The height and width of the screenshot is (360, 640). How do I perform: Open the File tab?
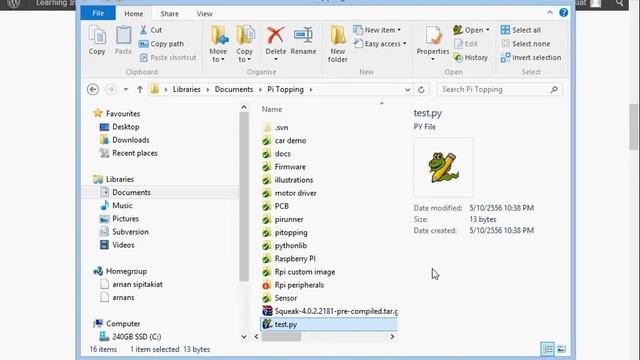click(x=98, y=13)
